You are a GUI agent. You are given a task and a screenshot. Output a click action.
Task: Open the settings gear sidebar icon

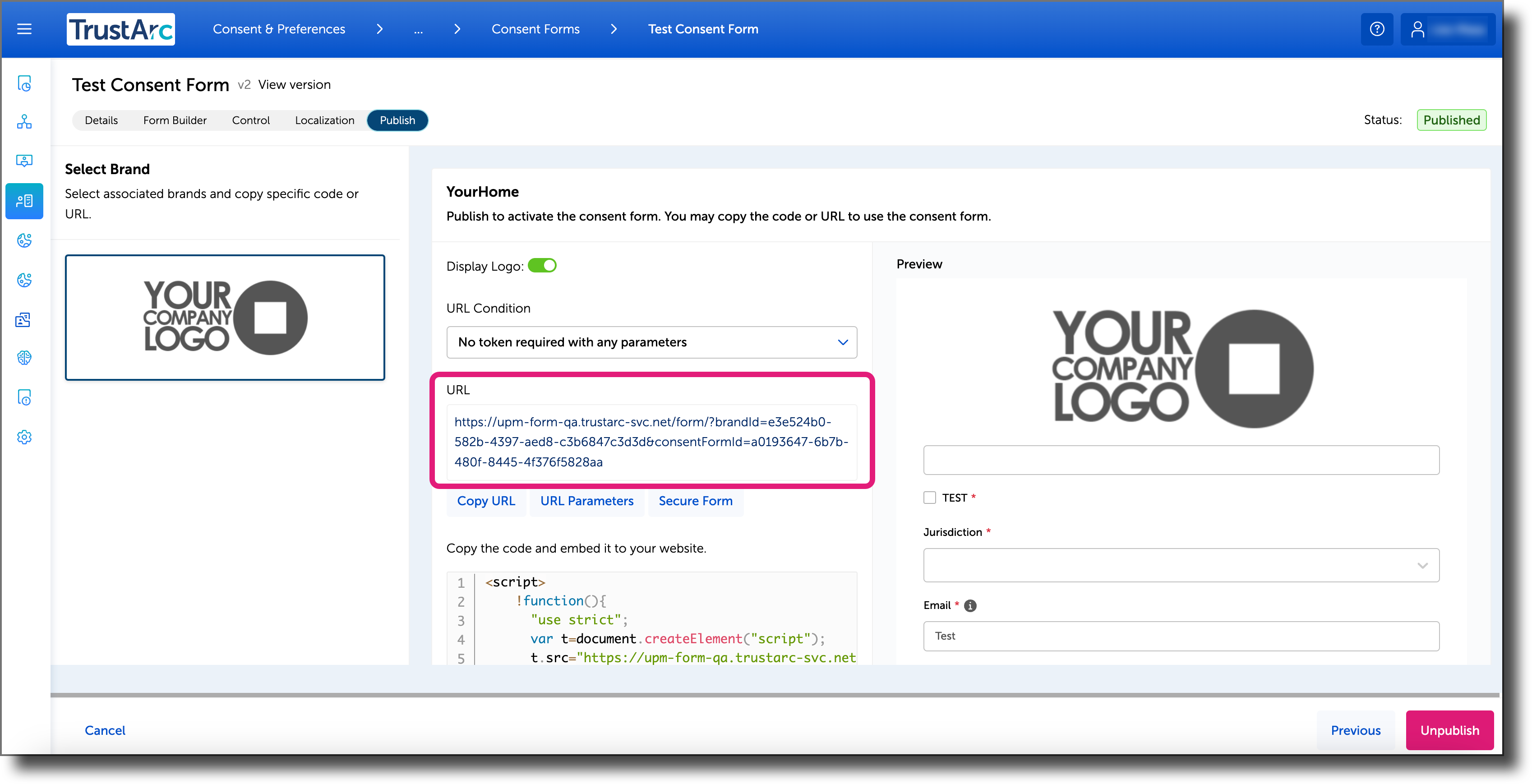[24, 437]
